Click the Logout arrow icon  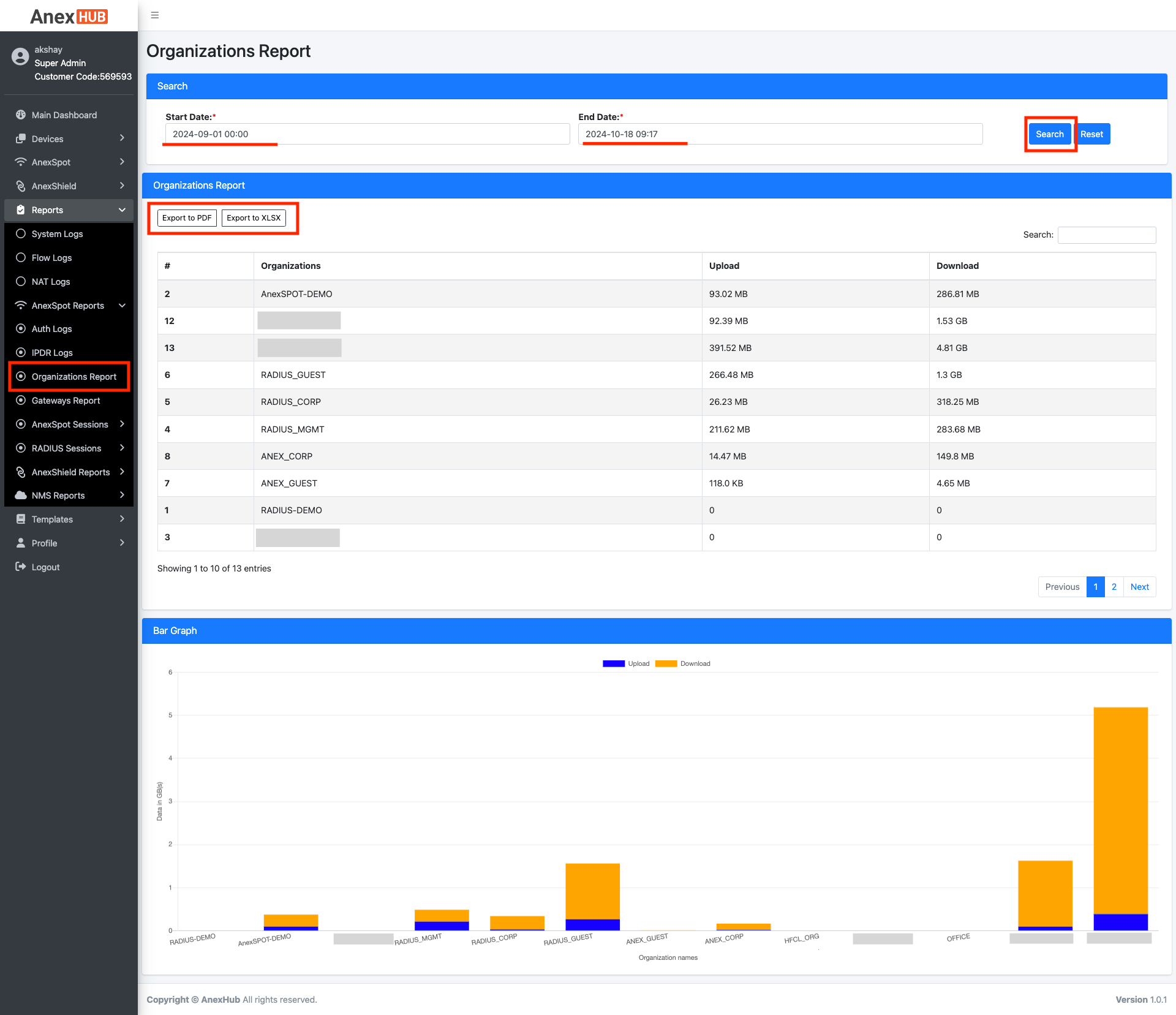point(21,567)
